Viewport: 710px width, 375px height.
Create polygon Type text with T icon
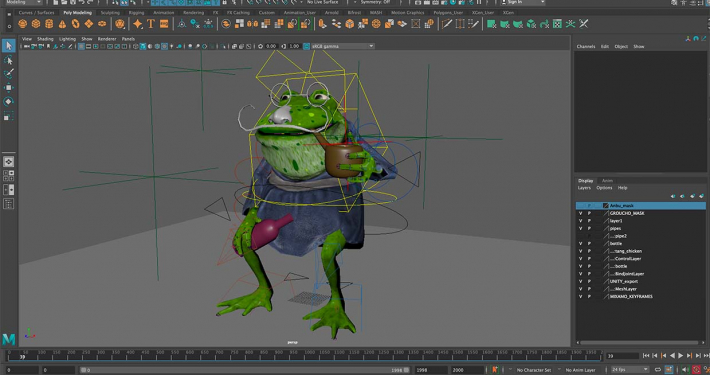pos(151,24)
